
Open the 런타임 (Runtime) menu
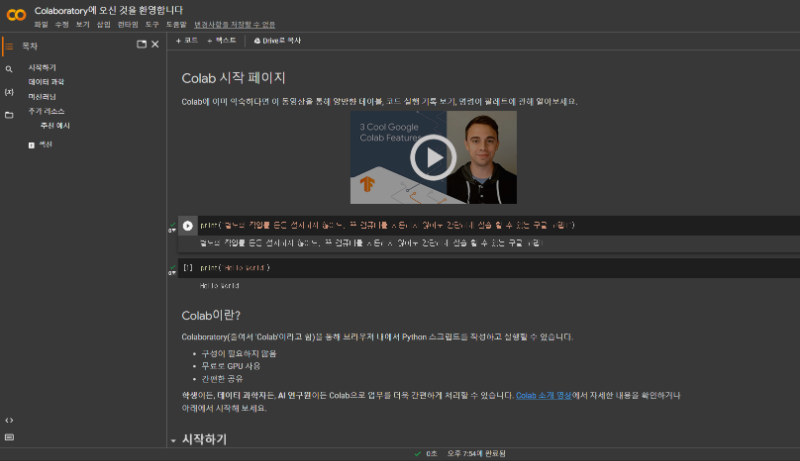128,24
